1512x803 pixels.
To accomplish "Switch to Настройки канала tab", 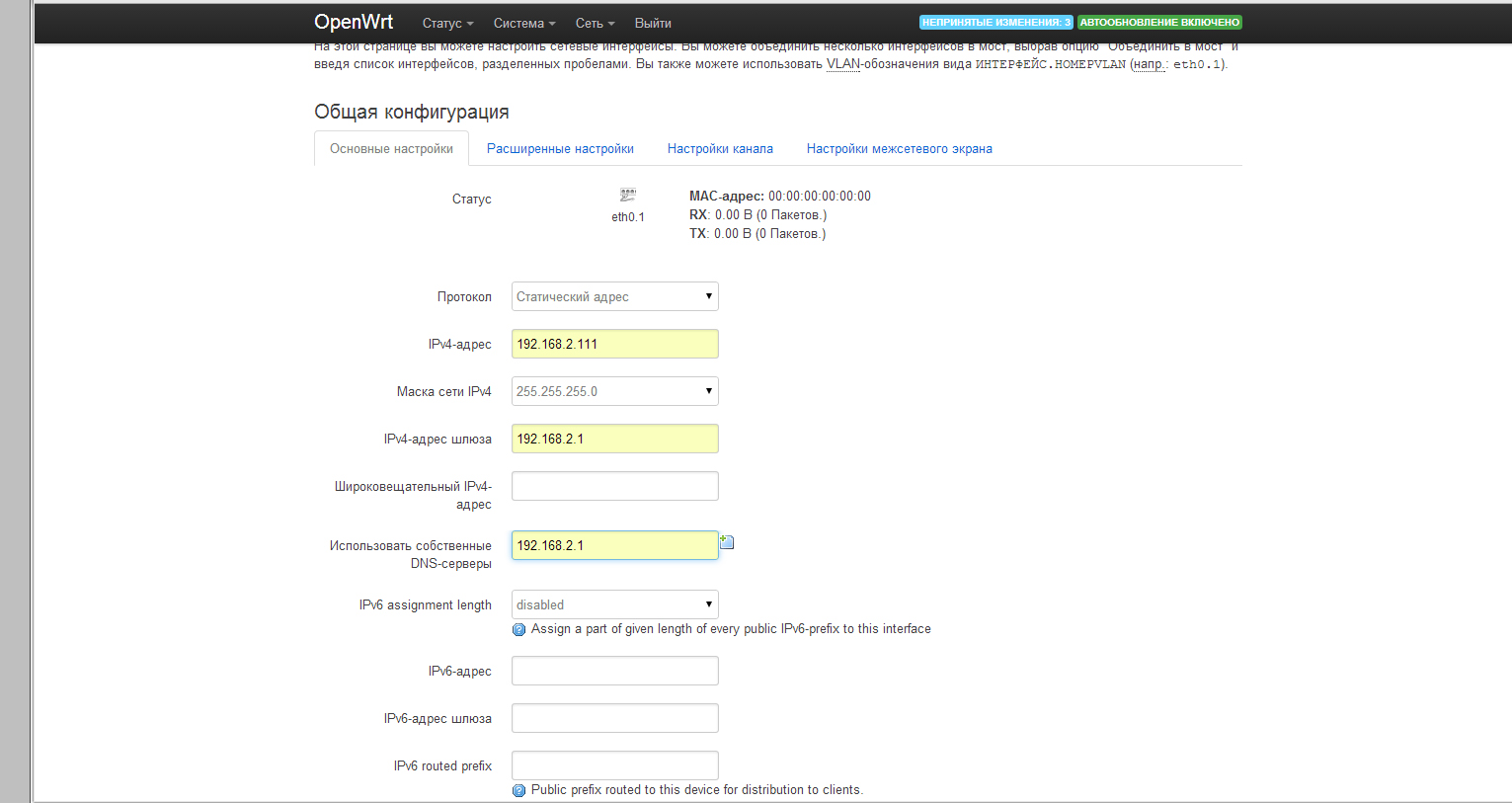I will click(720, 148).
